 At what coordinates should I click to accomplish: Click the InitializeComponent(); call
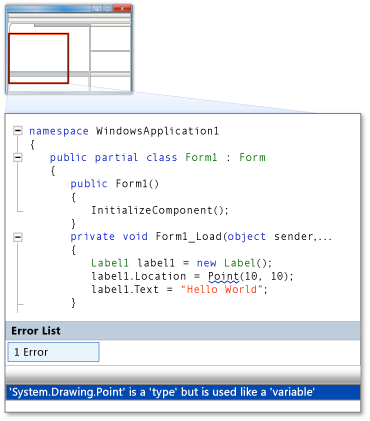coord(160,210)
